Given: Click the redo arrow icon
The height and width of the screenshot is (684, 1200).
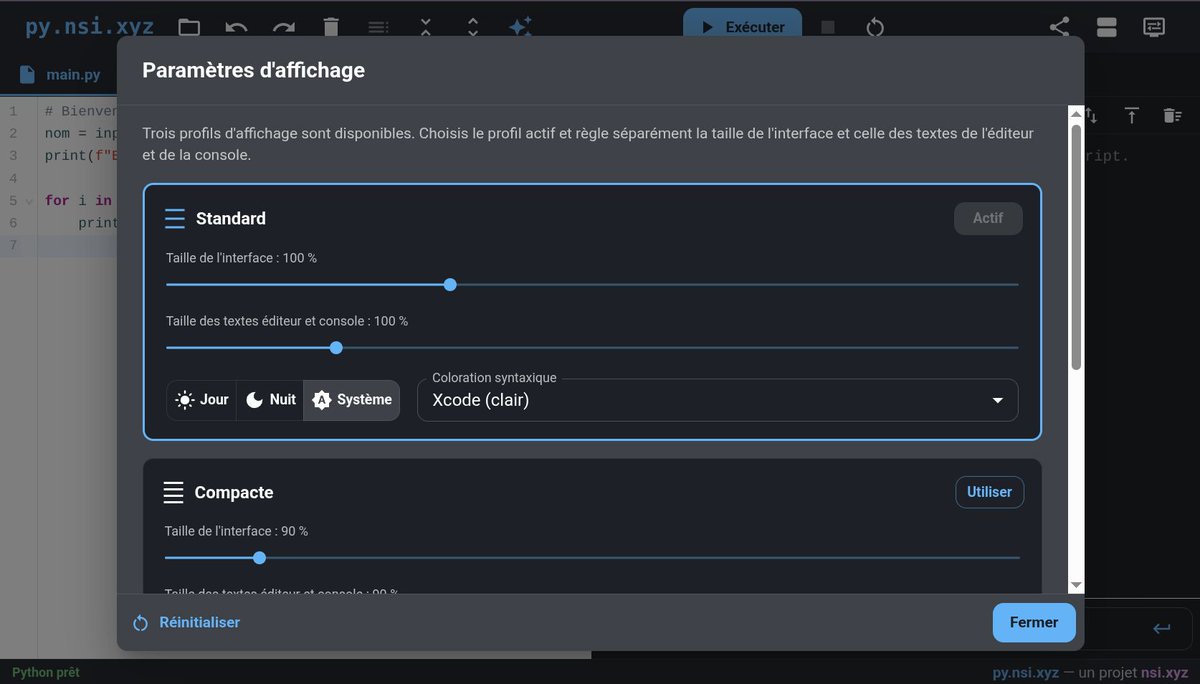Looking at the screenshot, I should point(284,27).
